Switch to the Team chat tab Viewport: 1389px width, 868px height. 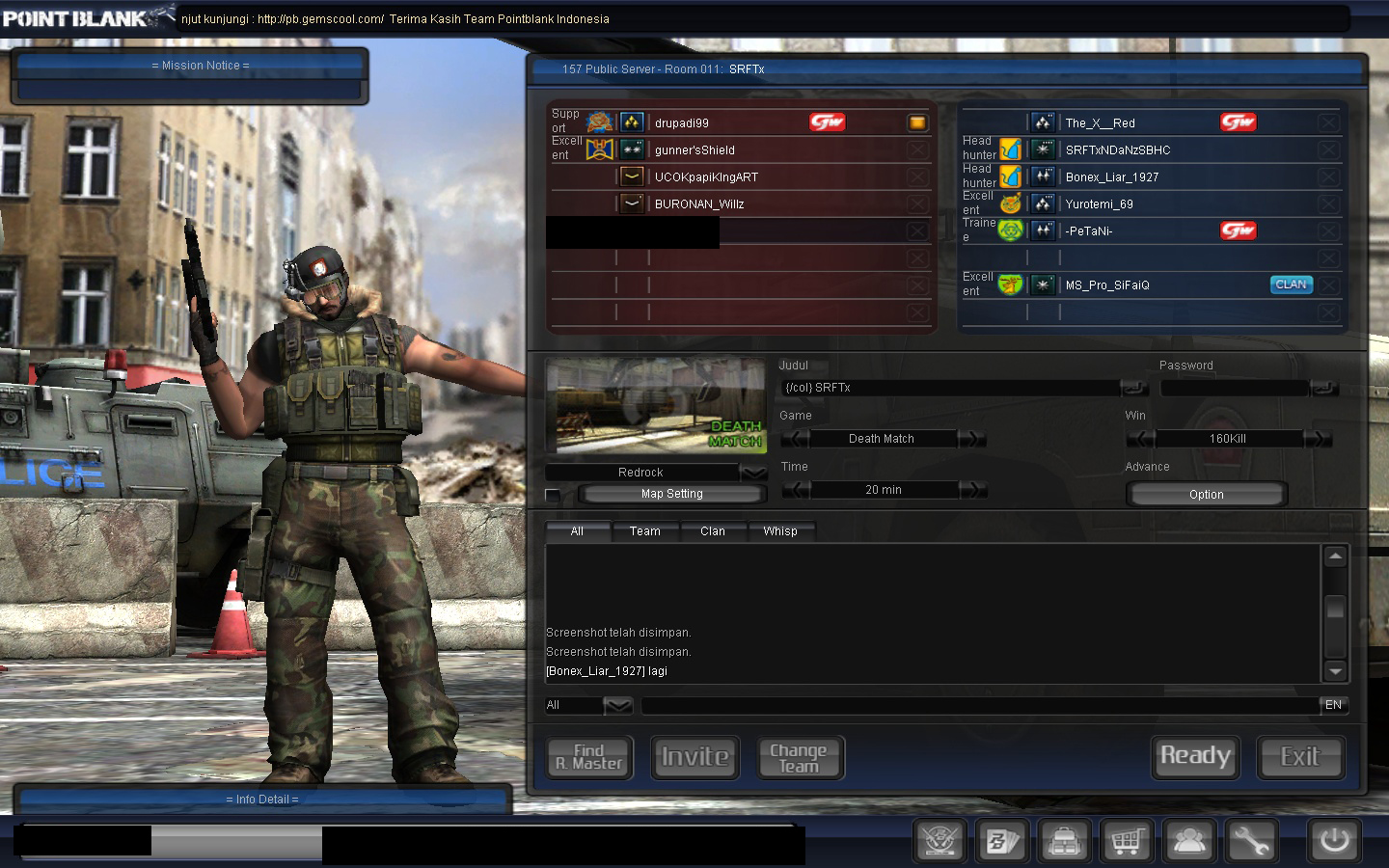tap(645, 531)
